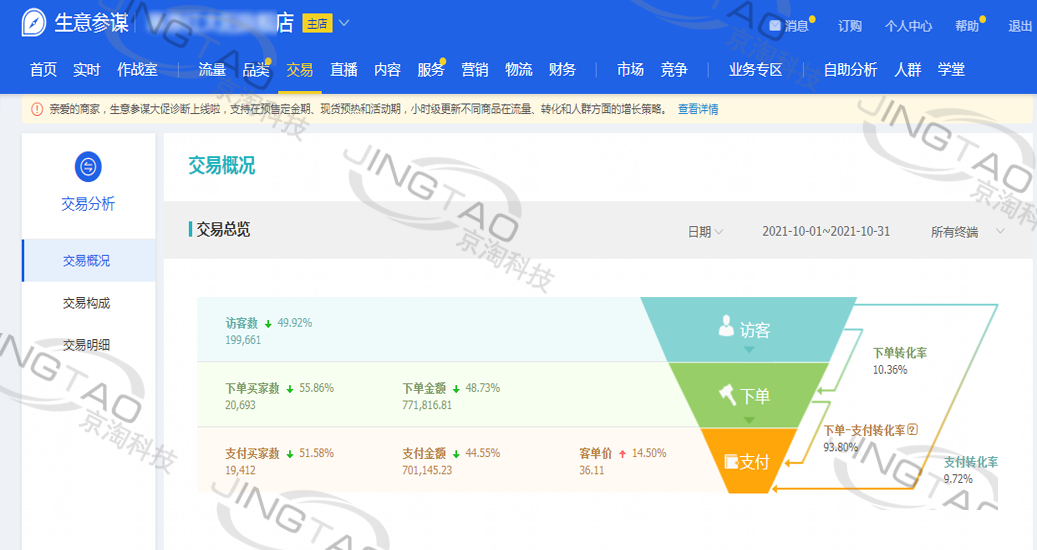Image resolution: width=1037 pixels, height=550 pixels.
Task: Open the 品类 tab
Action: click(x=256, y=69)
